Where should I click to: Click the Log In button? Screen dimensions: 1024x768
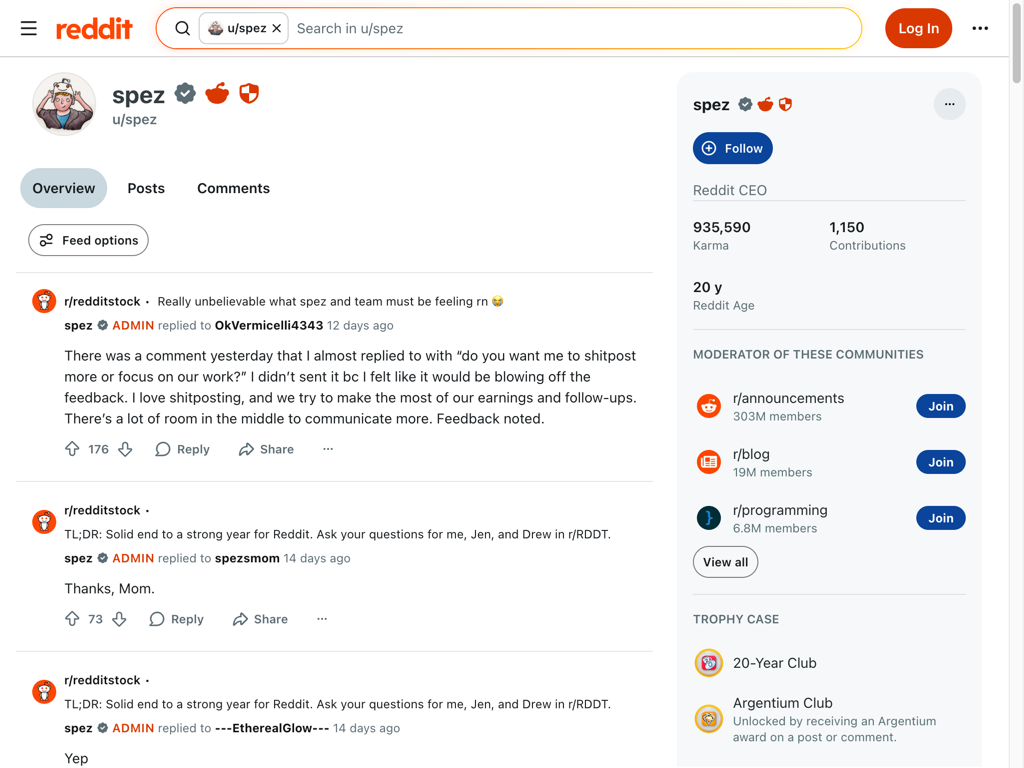point(918,28)
